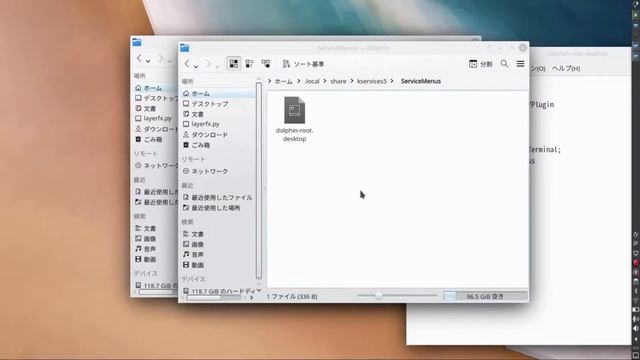Click ServiceMenus in the breadcrumb
The width and height of the screenshot is (640, 360).
[421, 81]
